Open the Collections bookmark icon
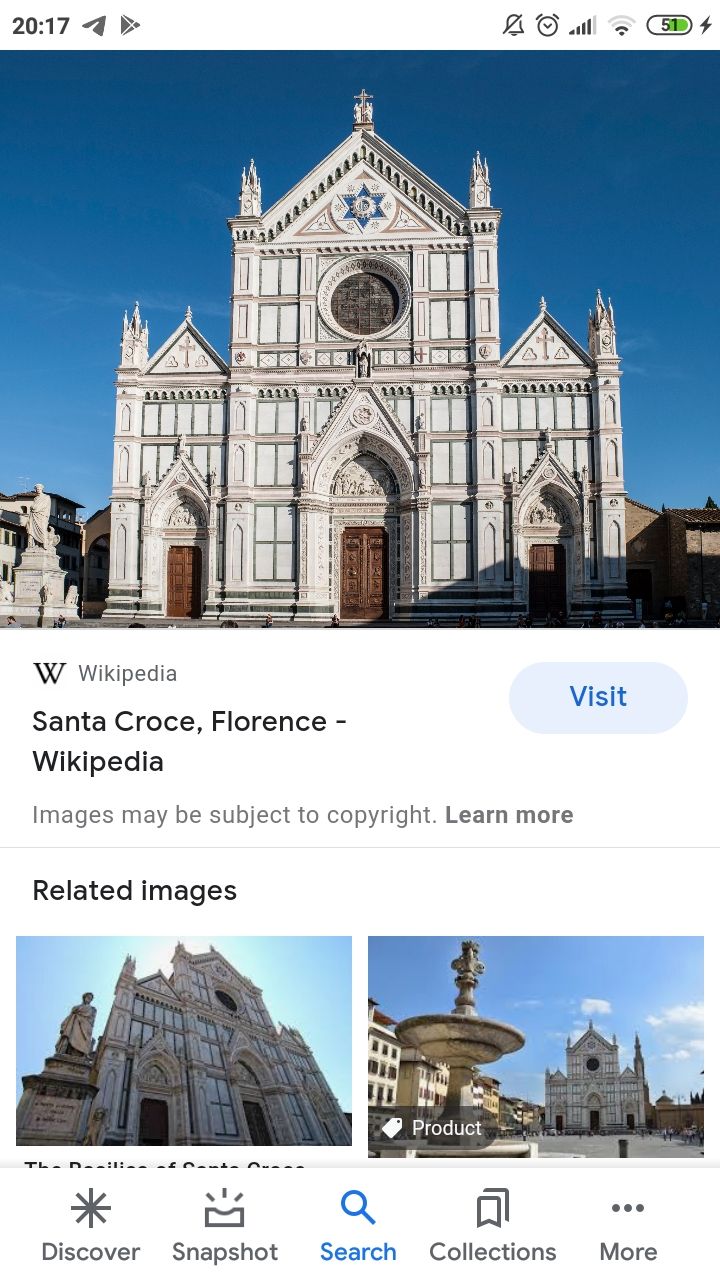This screenshot has height=1280, width=720. click(492, 1209)
